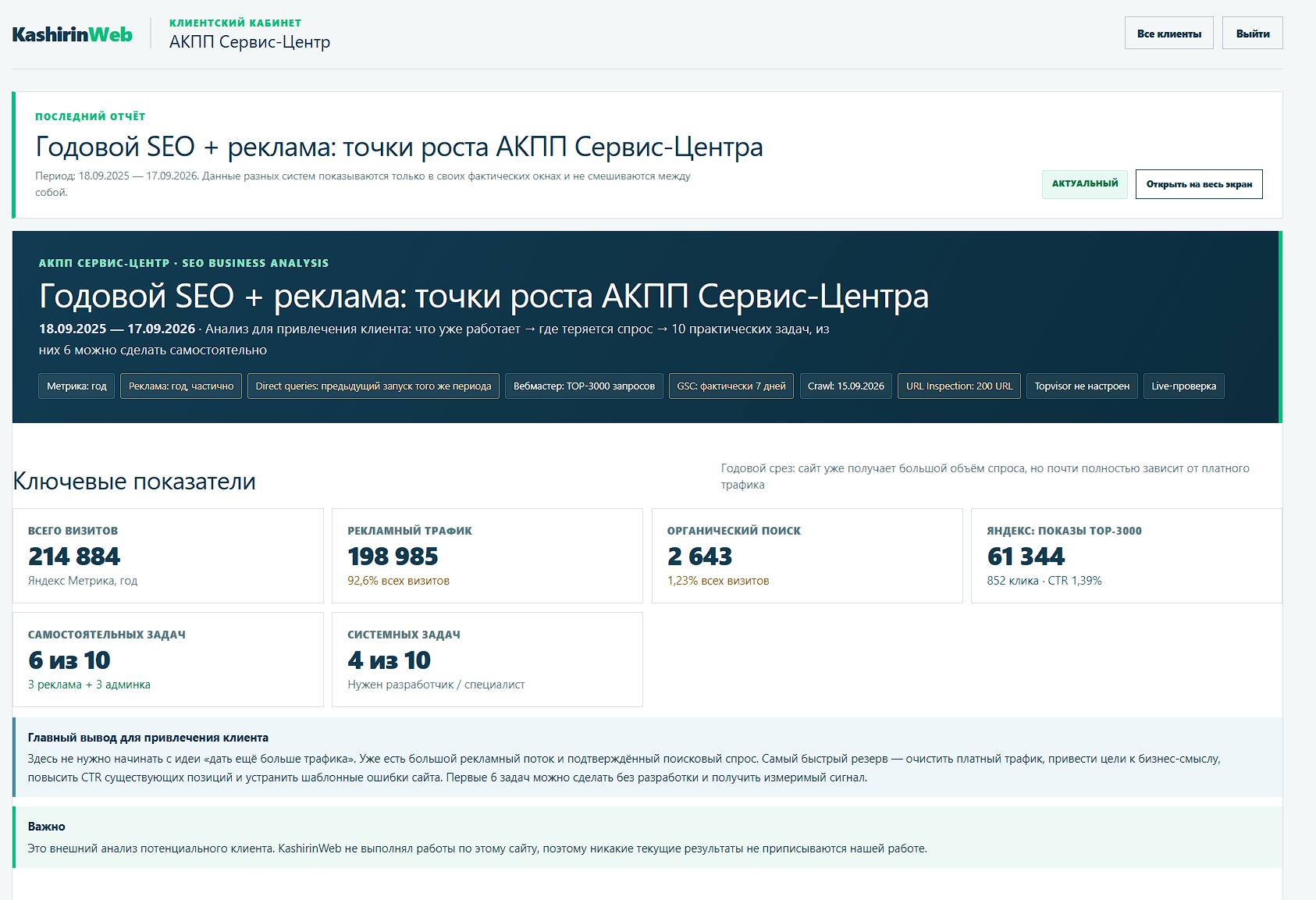Click the Реклама: год, частично tag
The height and width of the screenshot is (900, 1316).
click(181, 386)
